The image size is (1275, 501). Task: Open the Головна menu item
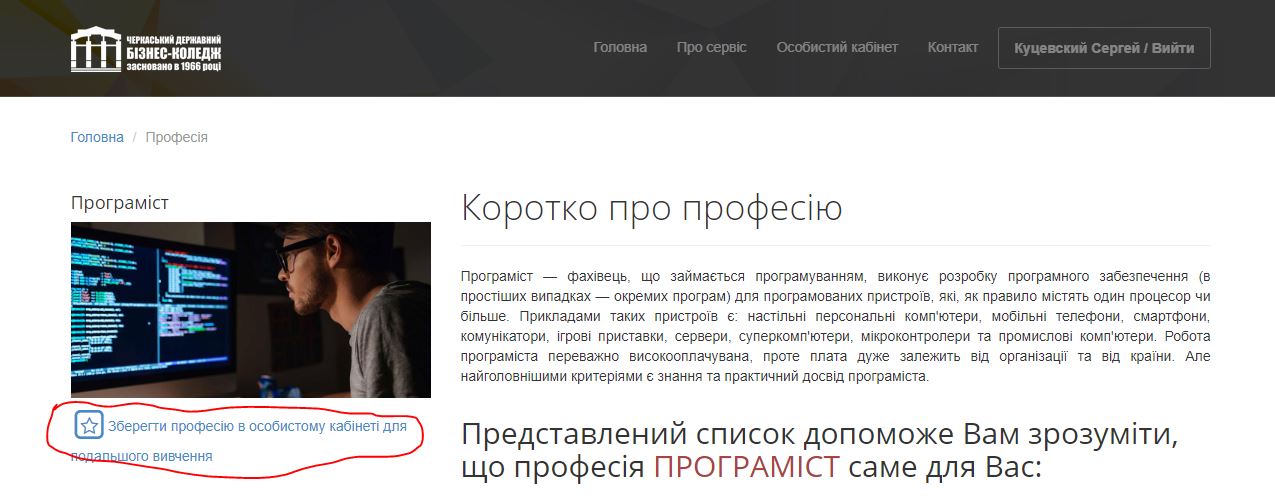pyautogui.click(x=620, y=47)
